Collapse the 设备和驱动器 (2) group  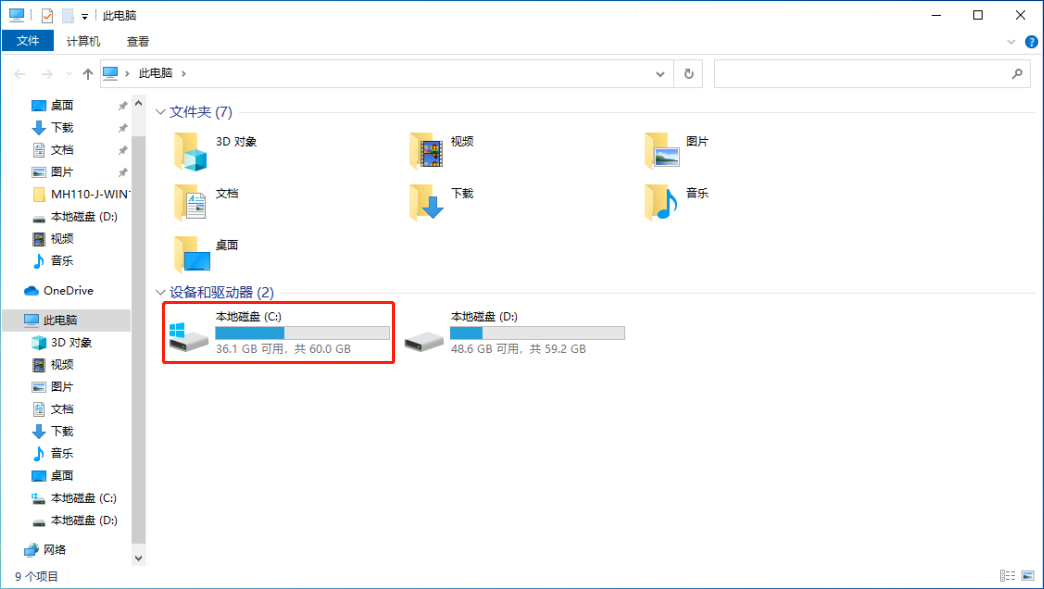161,293
